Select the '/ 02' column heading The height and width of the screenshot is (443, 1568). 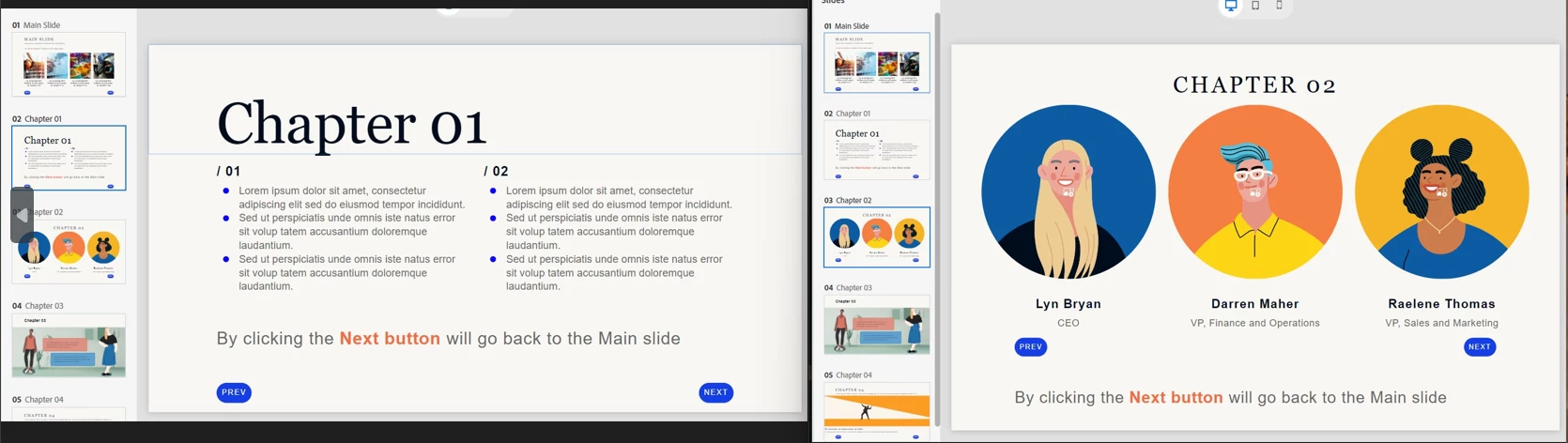tap(496, 171)
